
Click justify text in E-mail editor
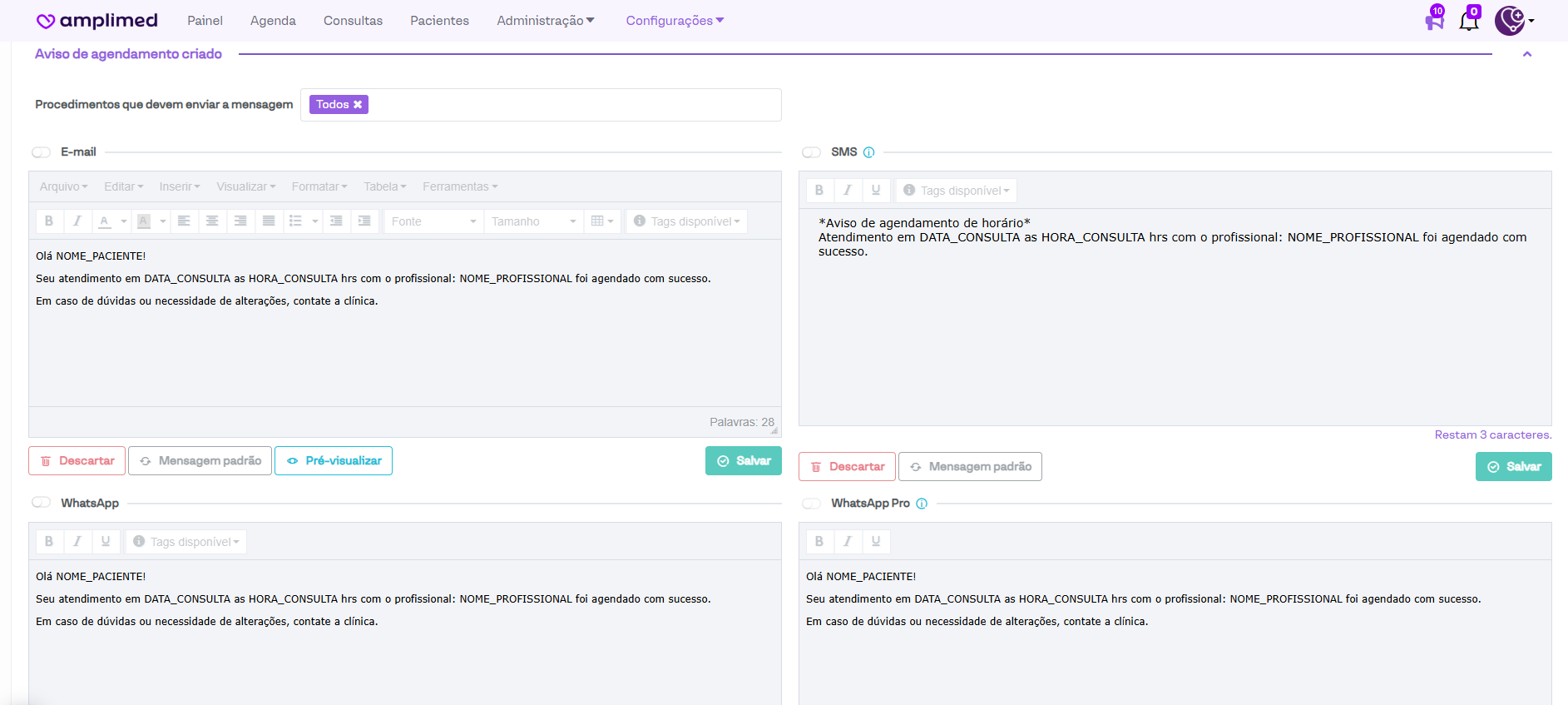(269, 221)
